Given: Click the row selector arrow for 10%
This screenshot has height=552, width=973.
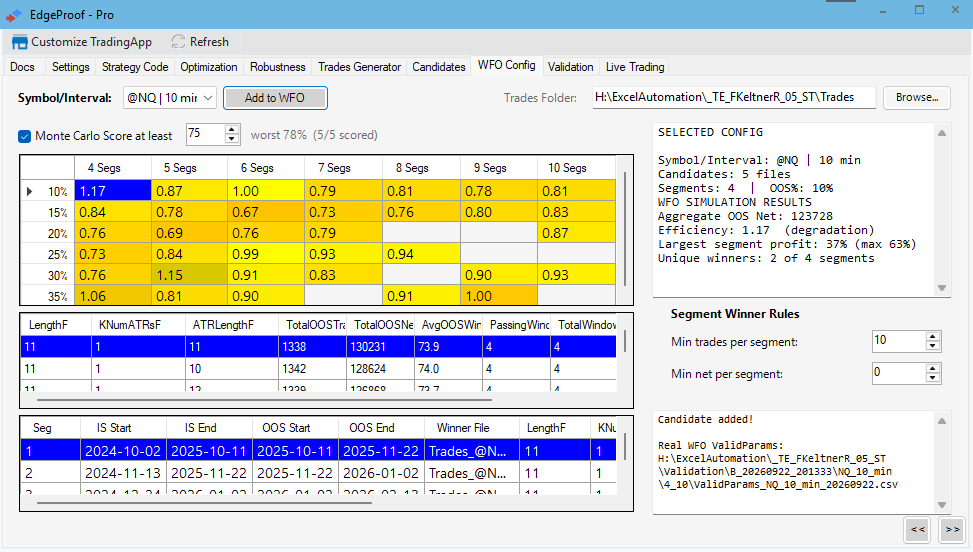Looking at the screenshot, I should (x=29, y=192).
